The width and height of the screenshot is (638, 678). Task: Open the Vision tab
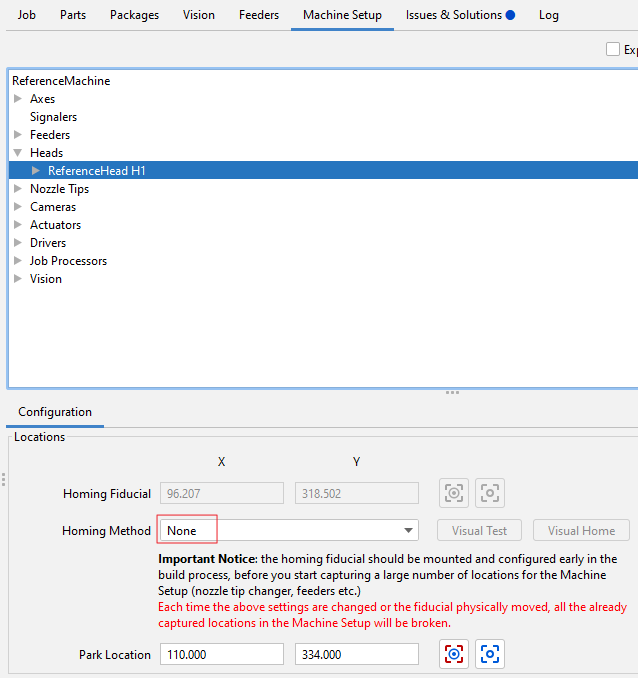[199, 15]
